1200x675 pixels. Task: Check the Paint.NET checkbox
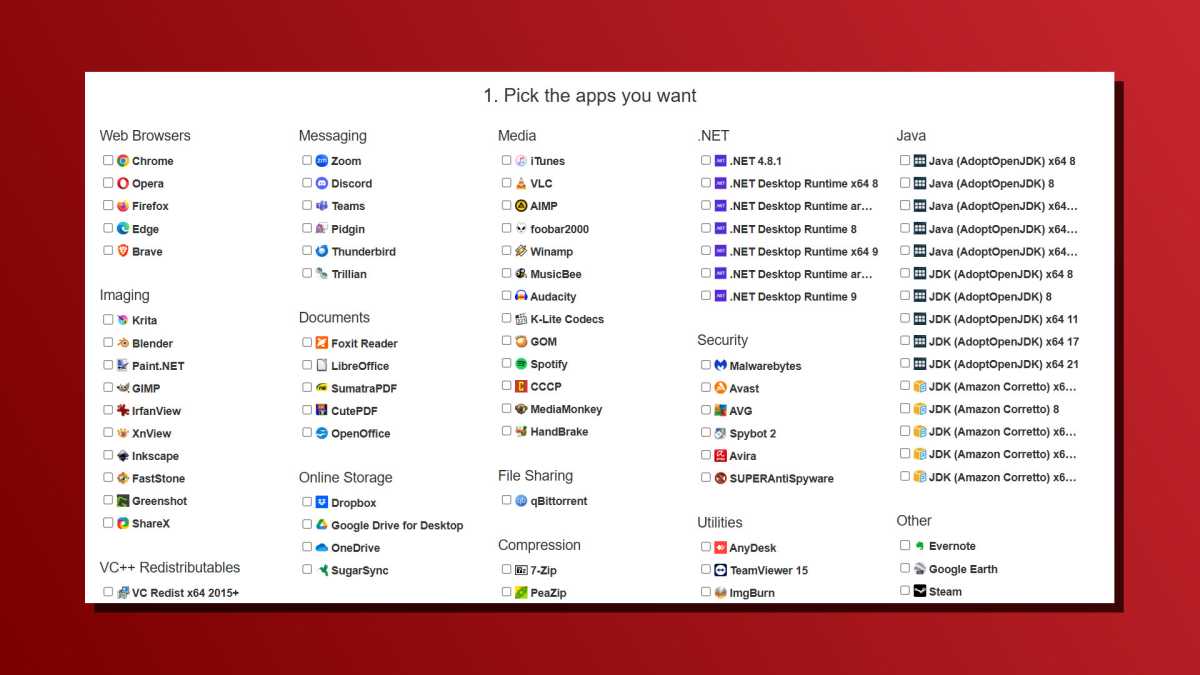coord(108,365)
